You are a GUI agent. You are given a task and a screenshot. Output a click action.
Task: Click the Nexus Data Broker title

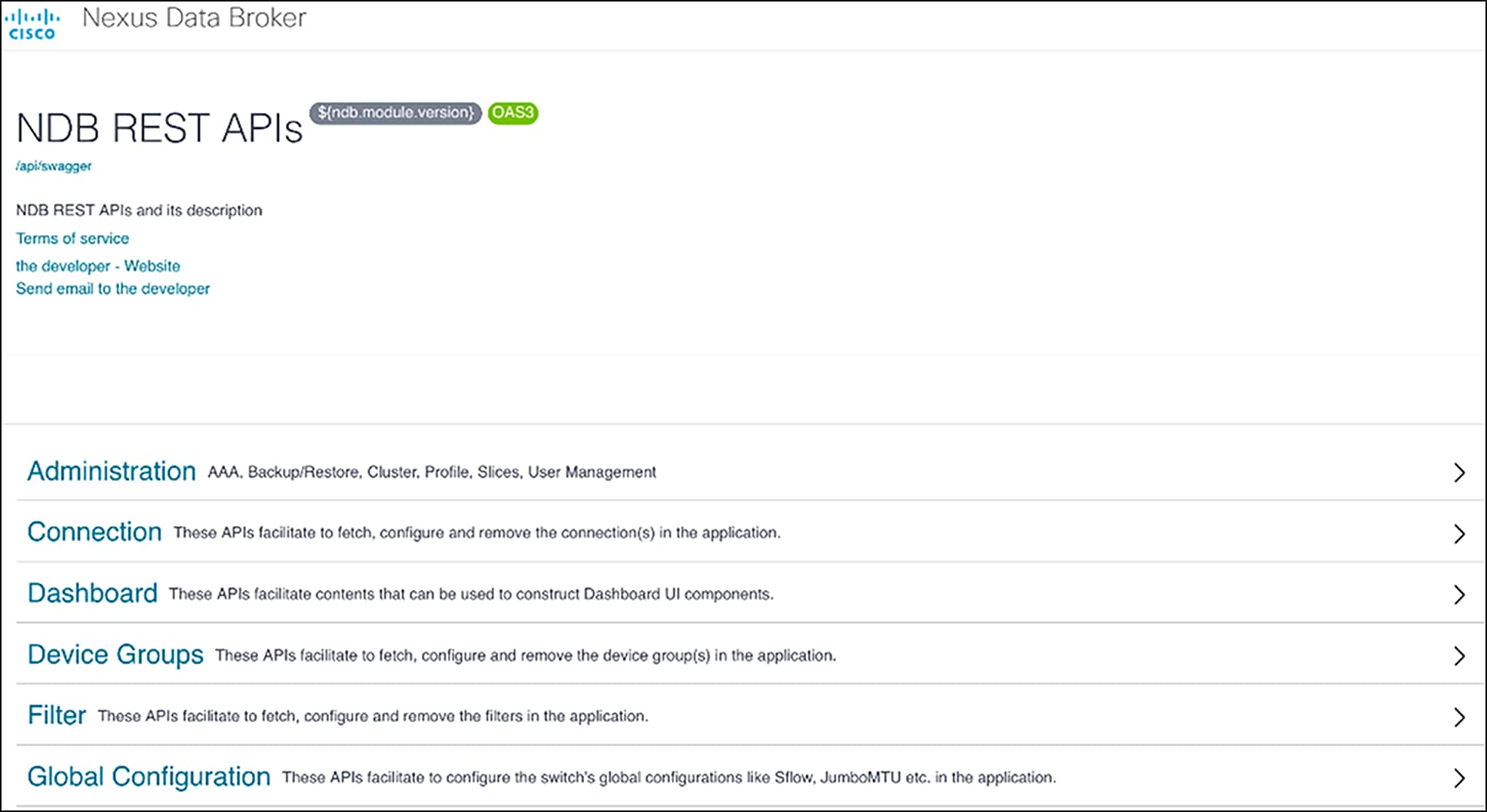pyautogui.click(x=194, y=18)
